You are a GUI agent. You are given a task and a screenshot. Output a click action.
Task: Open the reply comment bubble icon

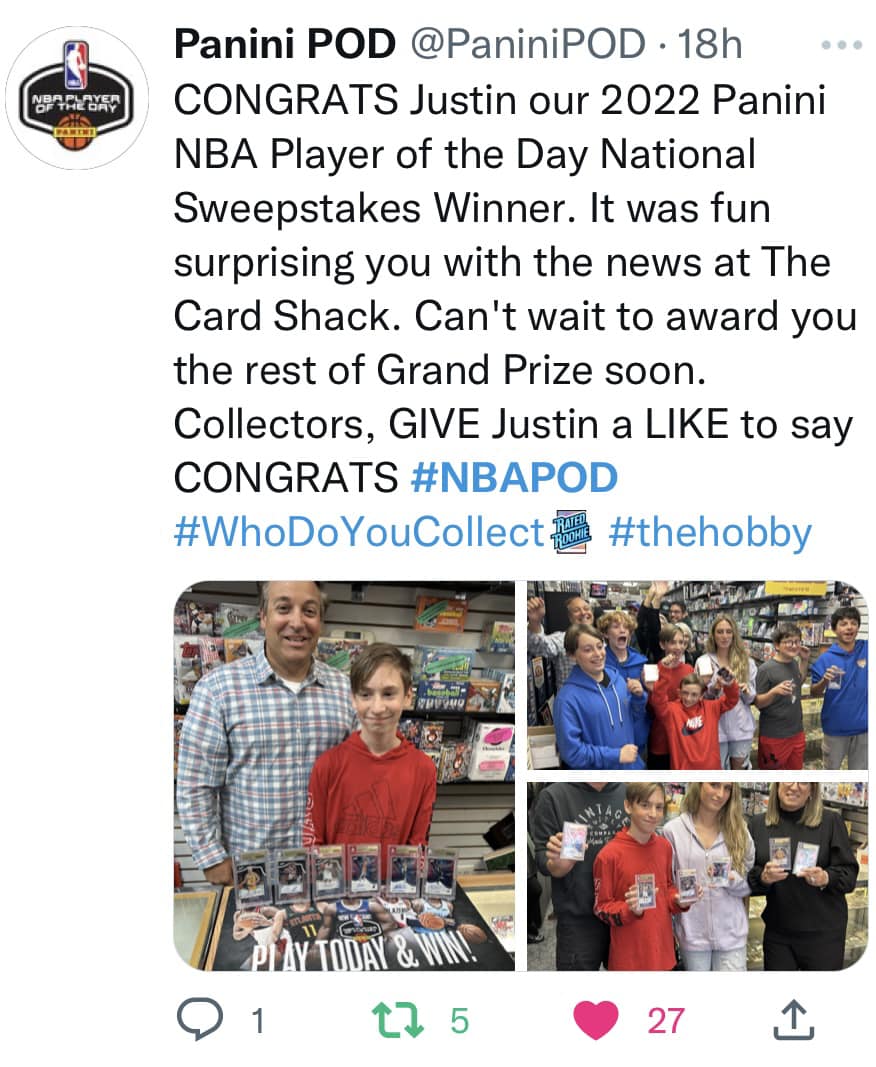click(199, 1019)
